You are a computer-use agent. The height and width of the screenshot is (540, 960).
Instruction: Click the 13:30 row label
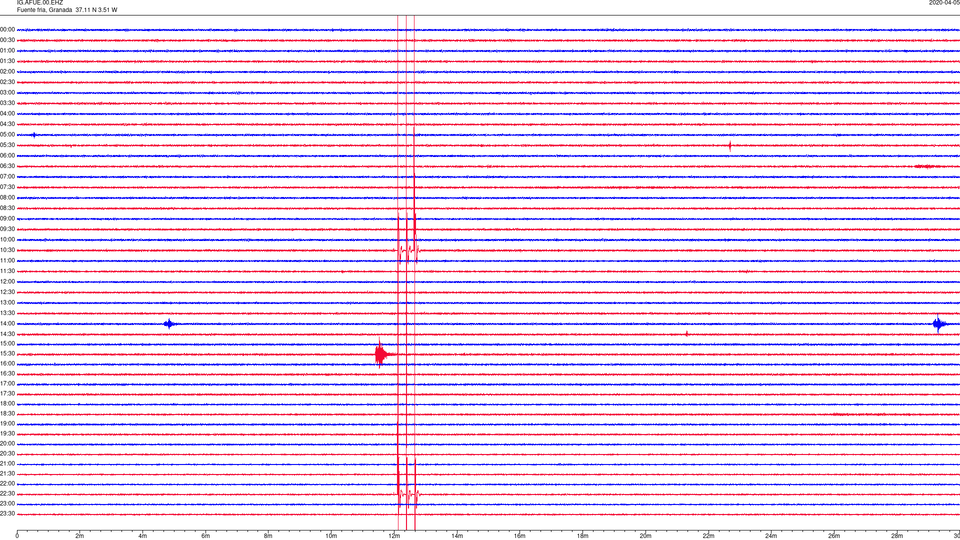(x=7, y=313)
